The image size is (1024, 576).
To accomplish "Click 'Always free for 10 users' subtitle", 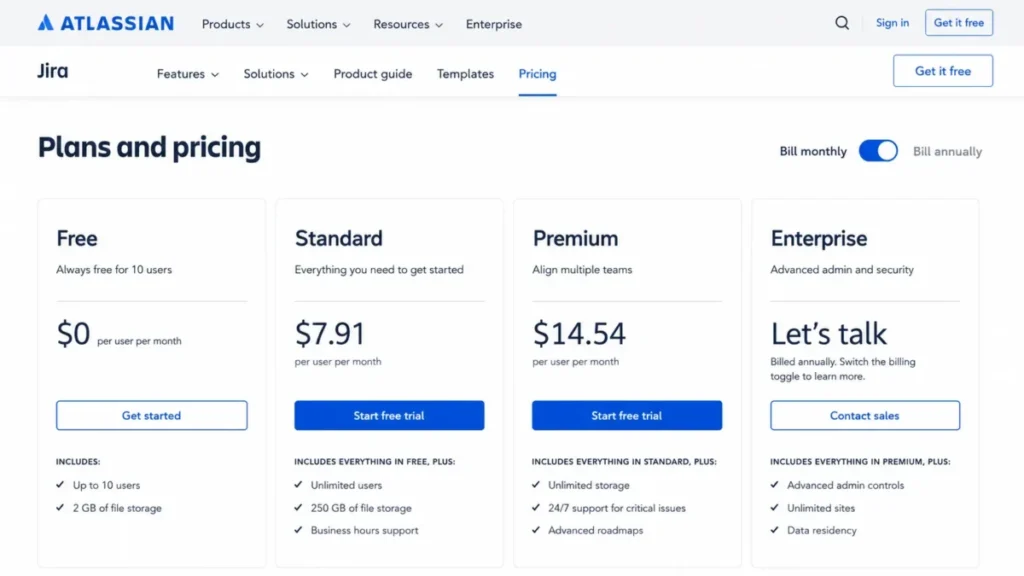I will pyautogui.click(x=114, y=270).
